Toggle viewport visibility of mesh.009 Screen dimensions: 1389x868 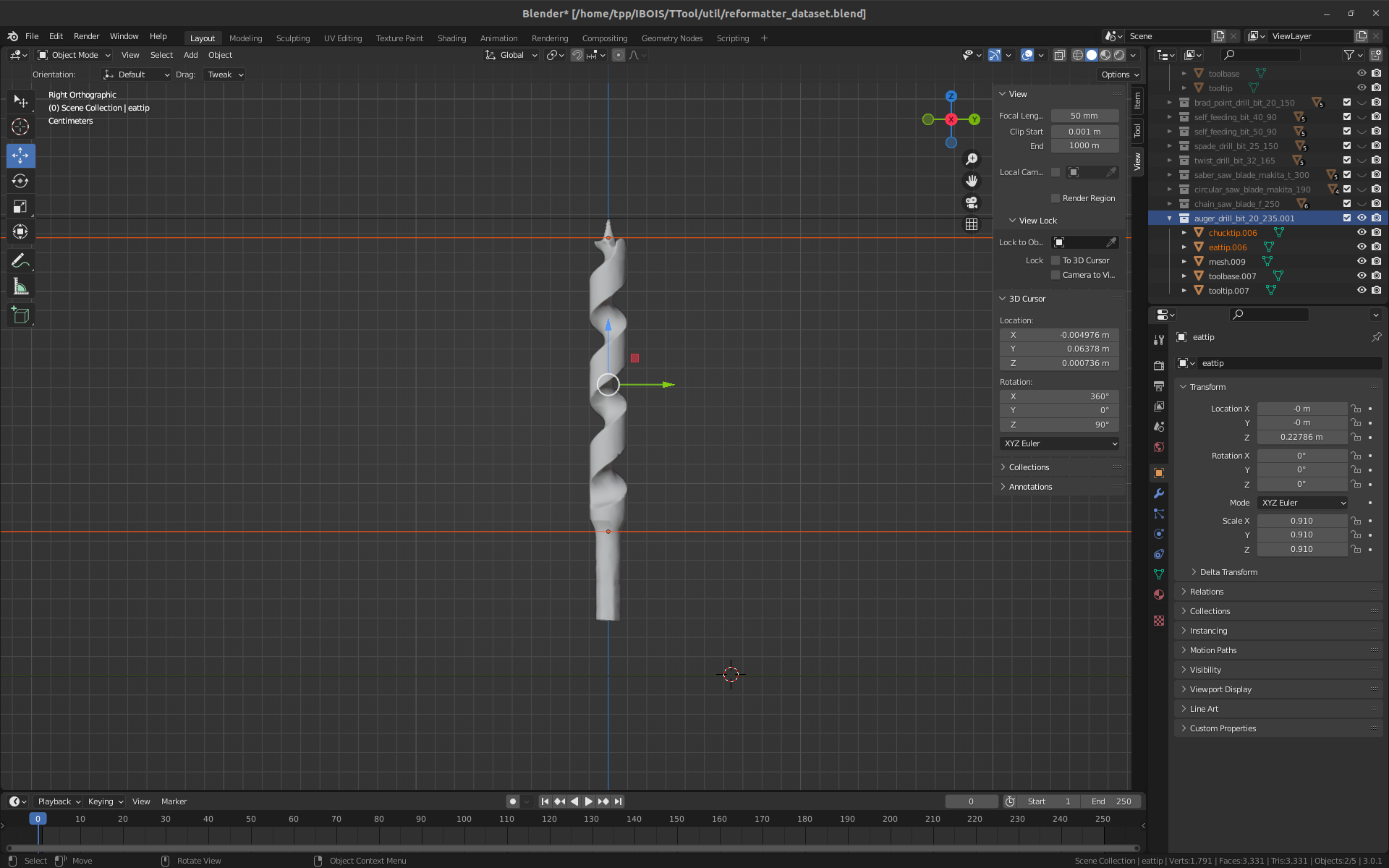coord(1362,261)
